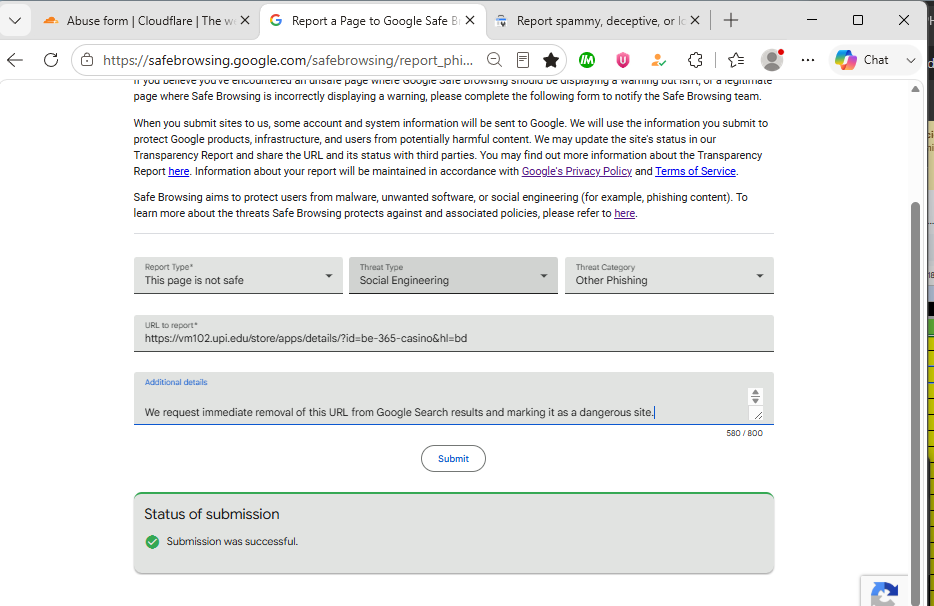
Task: Click the Additional details scroll stepper arrows
Action: 755,396
